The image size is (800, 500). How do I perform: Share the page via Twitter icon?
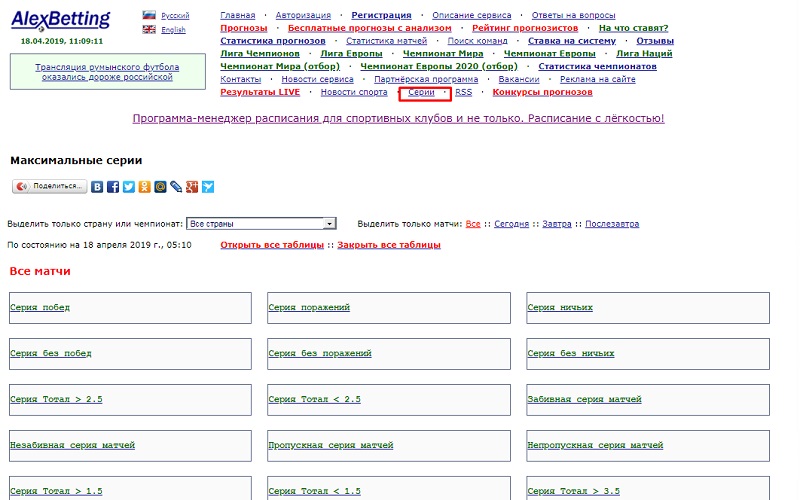[128, 186]
